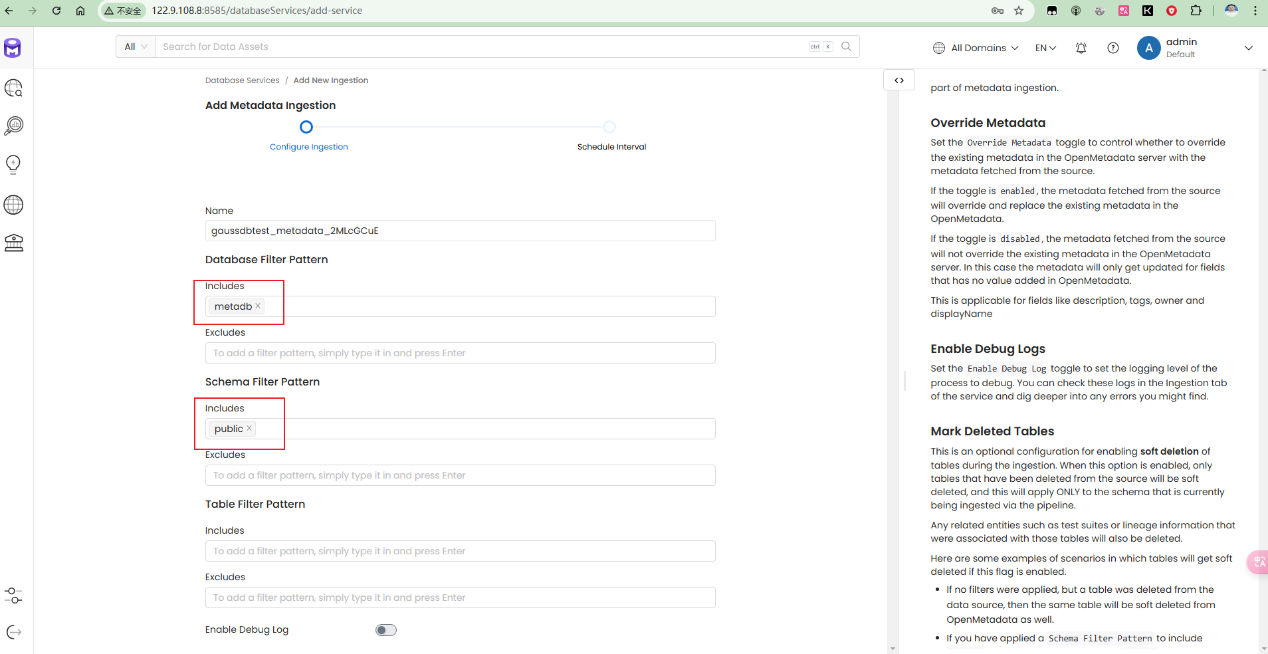The height and width of the screenshot is (654, 1268).
Task: Collapse the documentation side panel
Action: (899, 81)
